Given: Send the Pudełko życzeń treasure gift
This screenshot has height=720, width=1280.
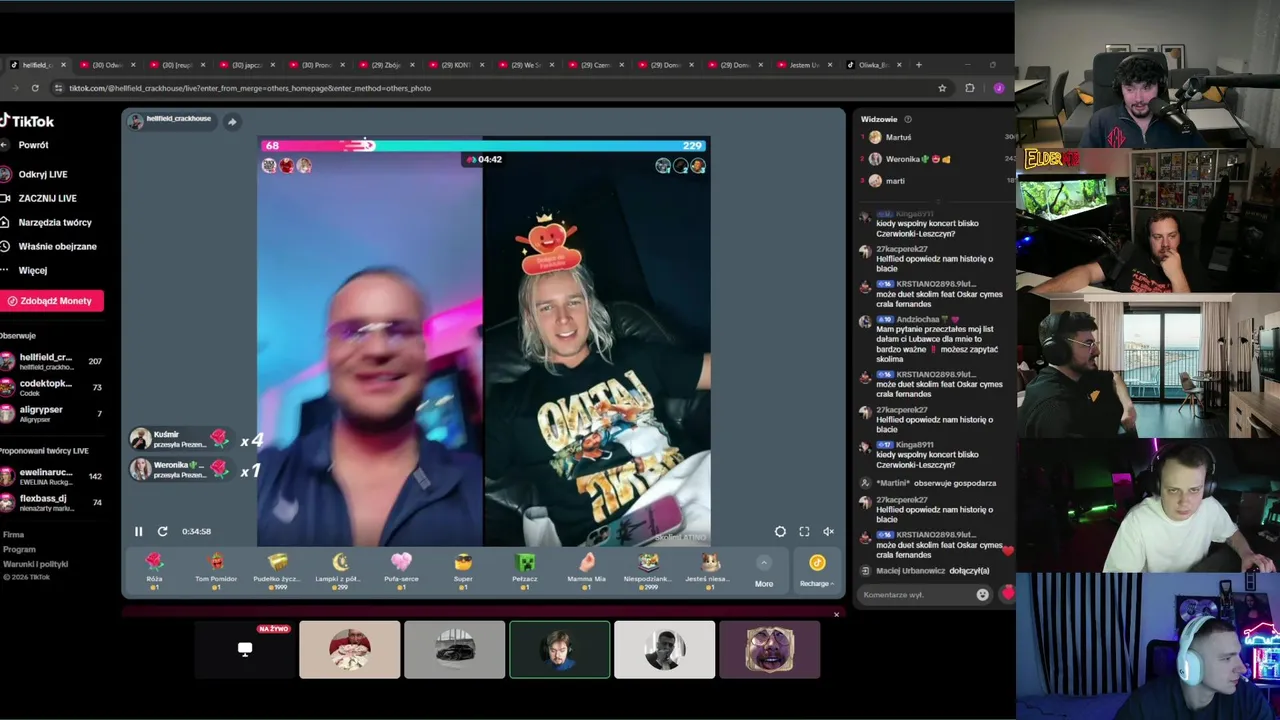Looking at the screenshot, I should [x=278, y=570].
